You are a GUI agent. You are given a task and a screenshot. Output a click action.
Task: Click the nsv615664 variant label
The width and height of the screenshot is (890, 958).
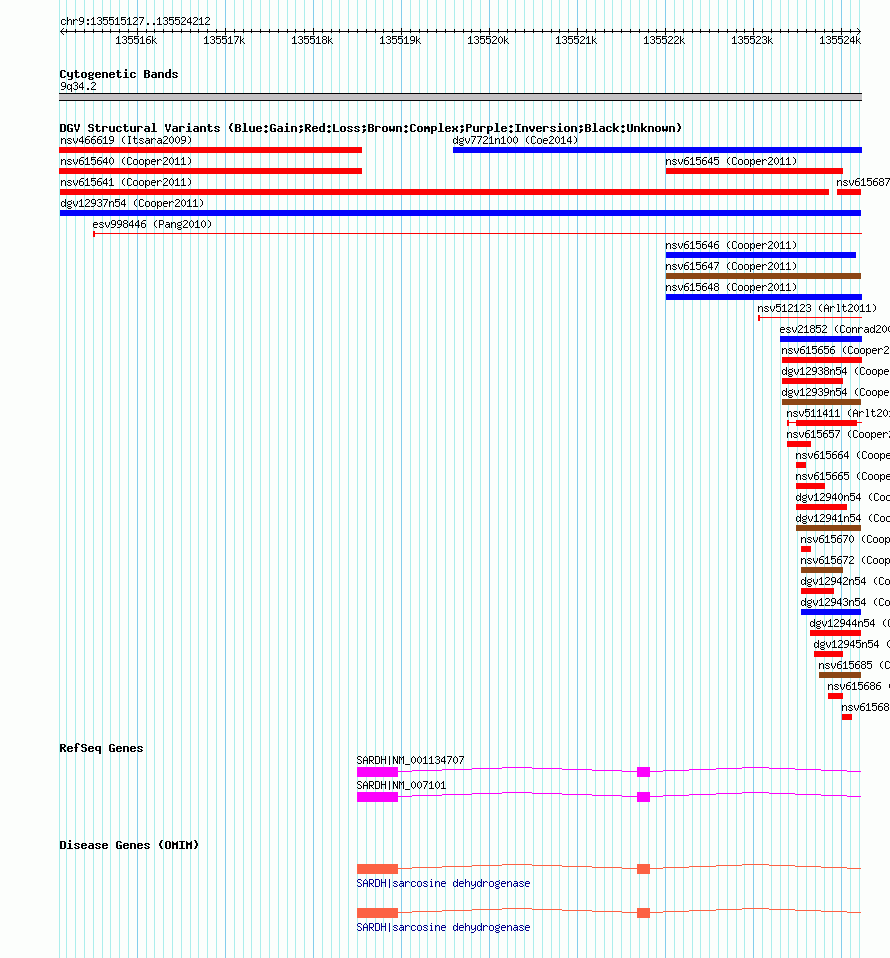[842, 455]
